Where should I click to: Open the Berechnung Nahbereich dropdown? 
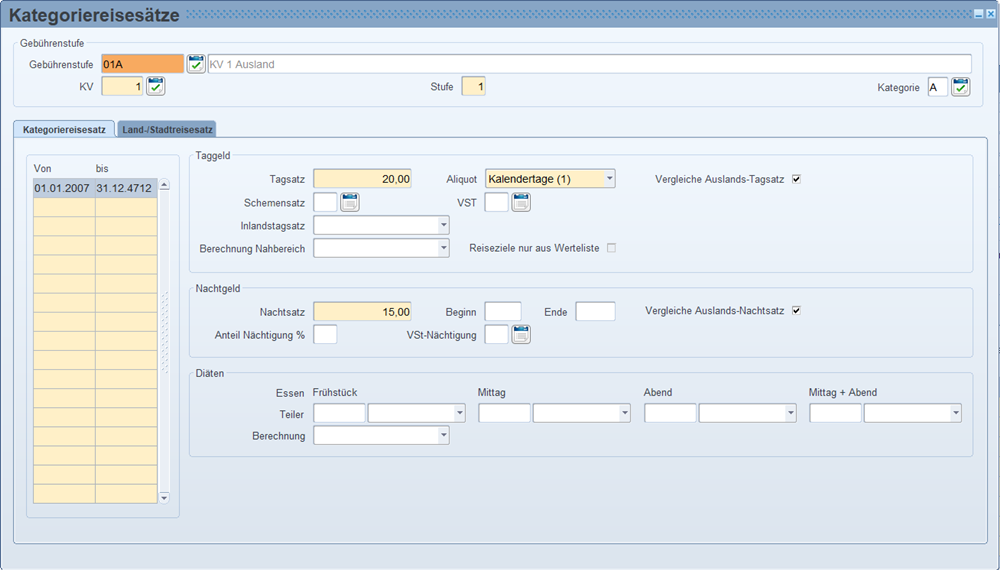coord(443,248)
